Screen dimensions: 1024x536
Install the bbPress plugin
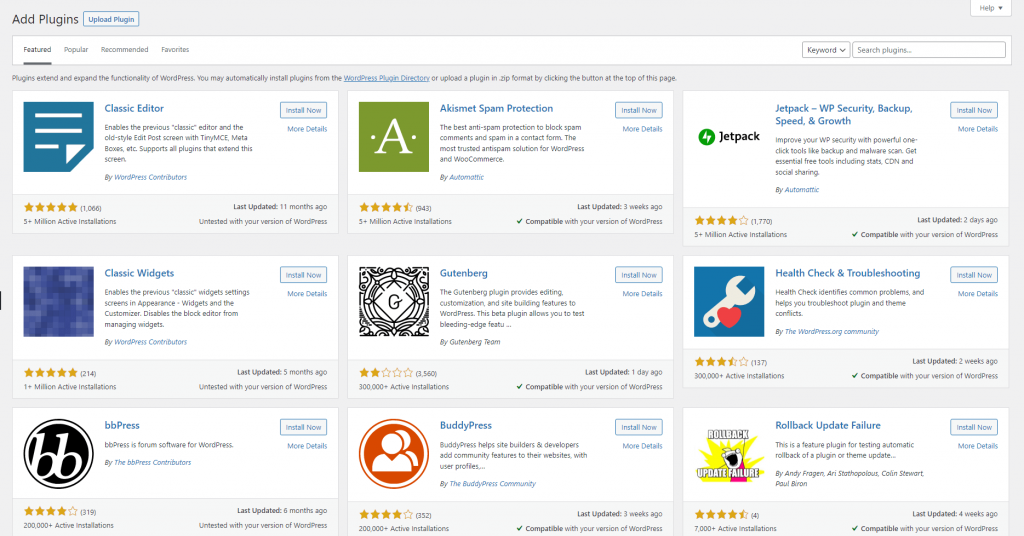[x=304, y=427]
